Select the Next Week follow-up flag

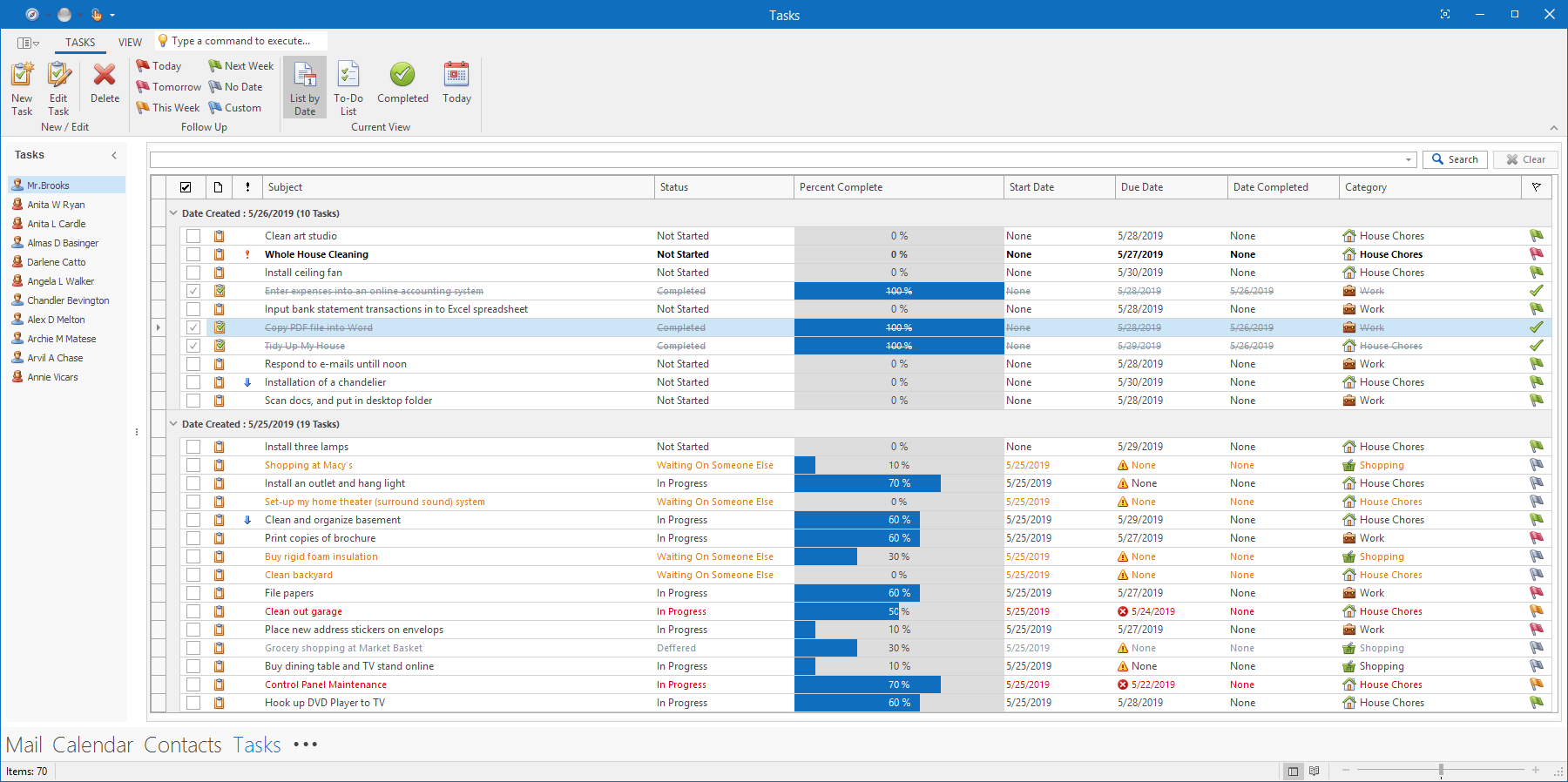tap(241, 66)
